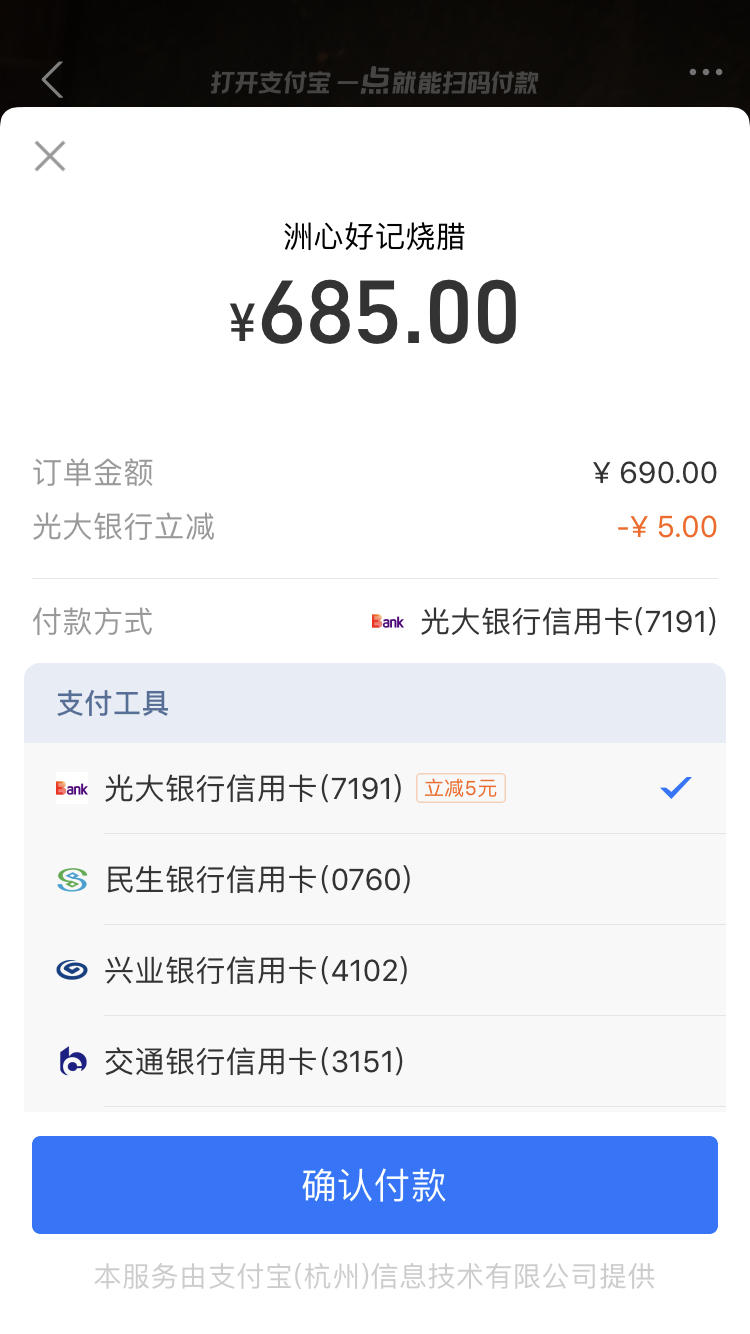Tap the blue checkmark on 光大银行信用卡

click(676, 788)
